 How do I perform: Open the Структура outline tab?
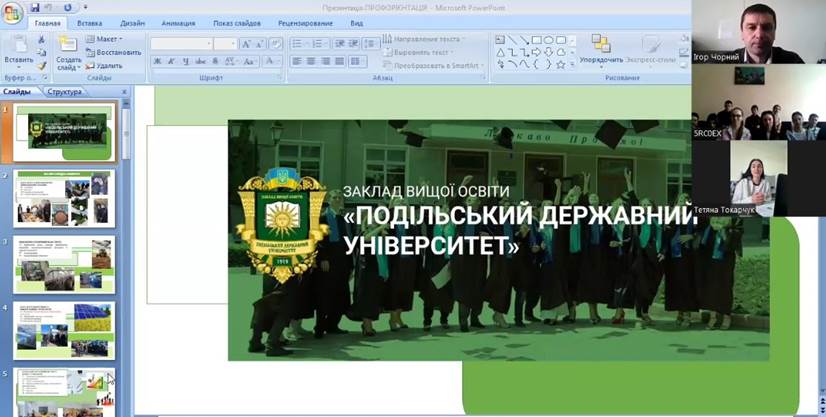pyautogui.click(x=64, y=92)
